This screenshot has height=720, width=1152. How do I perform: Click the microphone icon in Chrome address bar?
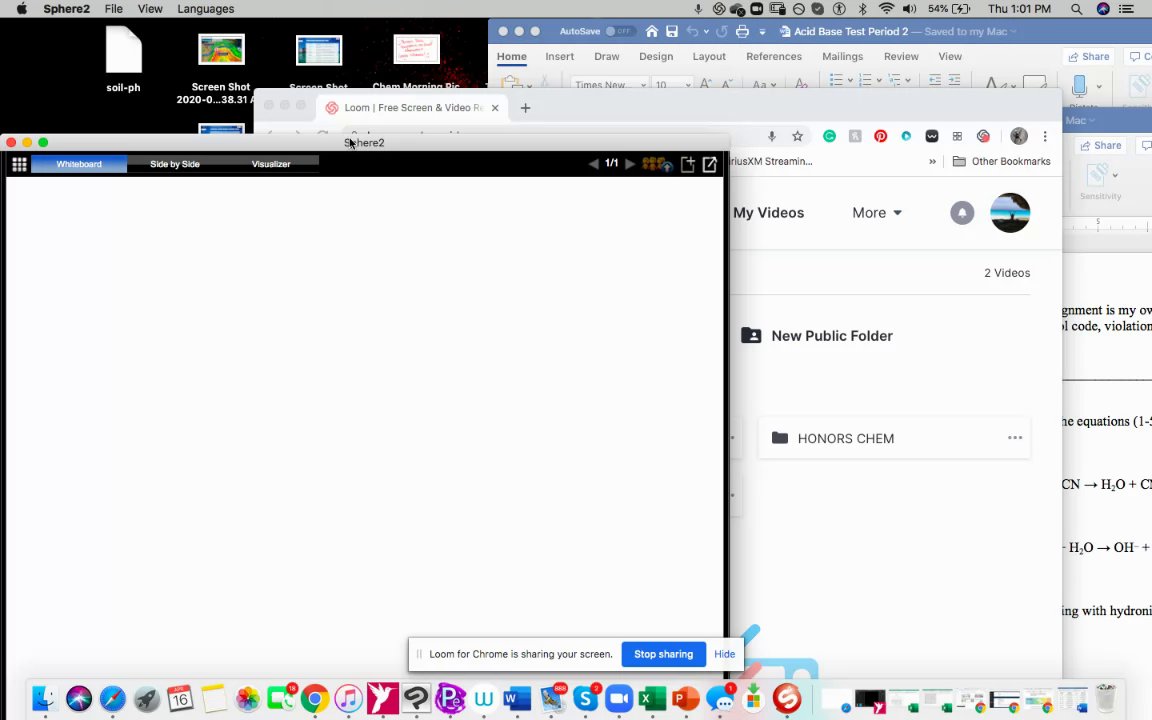coord(771,136)
